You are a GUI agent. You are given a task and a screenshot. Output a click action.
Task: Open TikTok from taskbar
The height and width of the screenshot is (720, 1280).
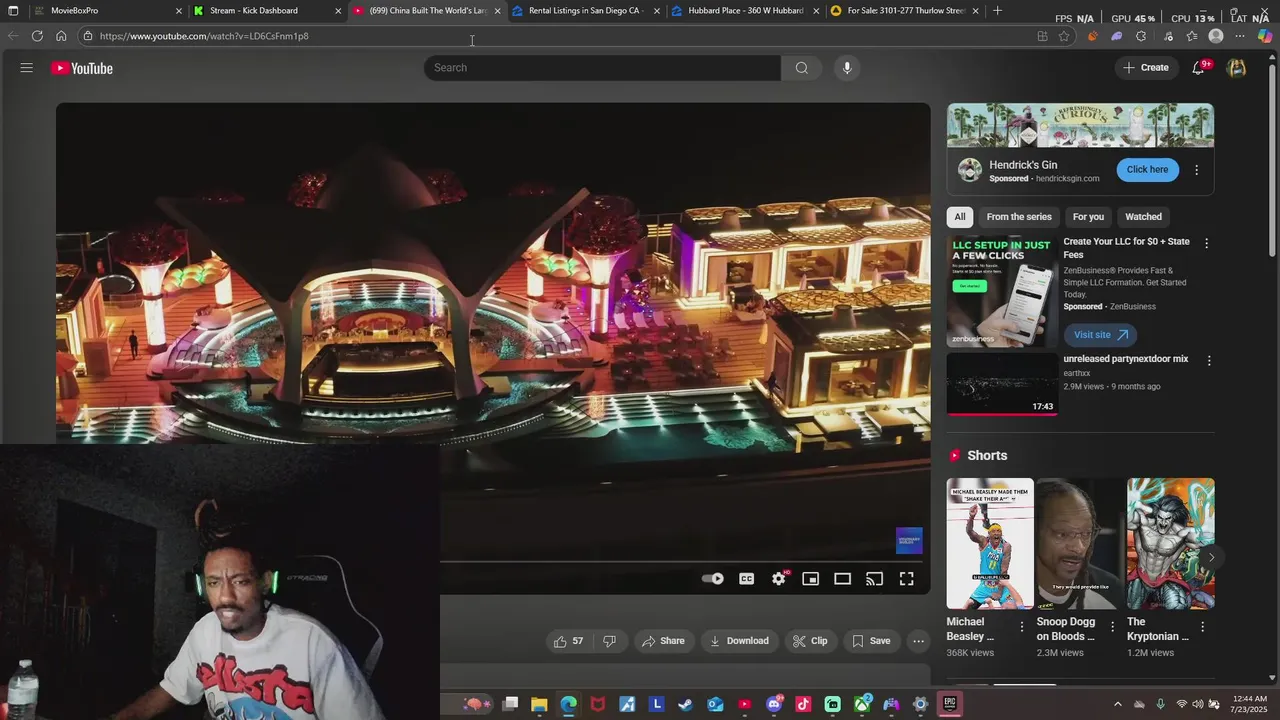(x=803, y=704)
